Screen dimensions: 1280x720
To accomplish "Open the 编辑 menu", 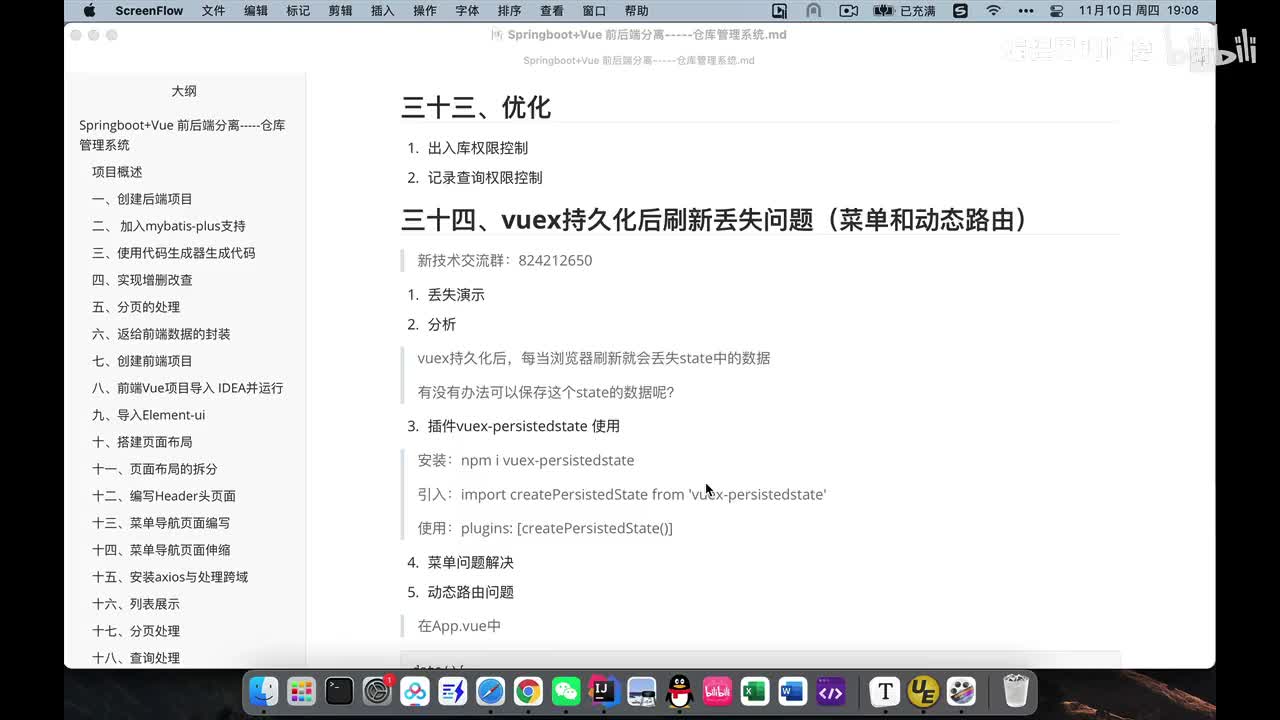I will [256, 11].
